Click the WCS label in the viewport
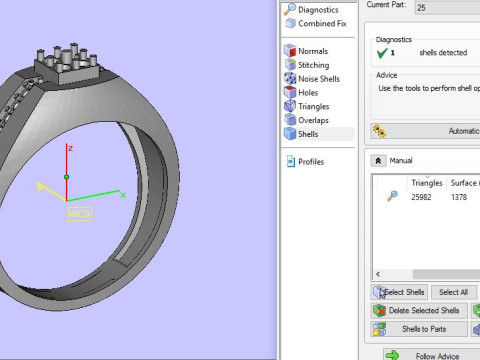The width and height of the screenshot is (480, 360). [80, 214]
